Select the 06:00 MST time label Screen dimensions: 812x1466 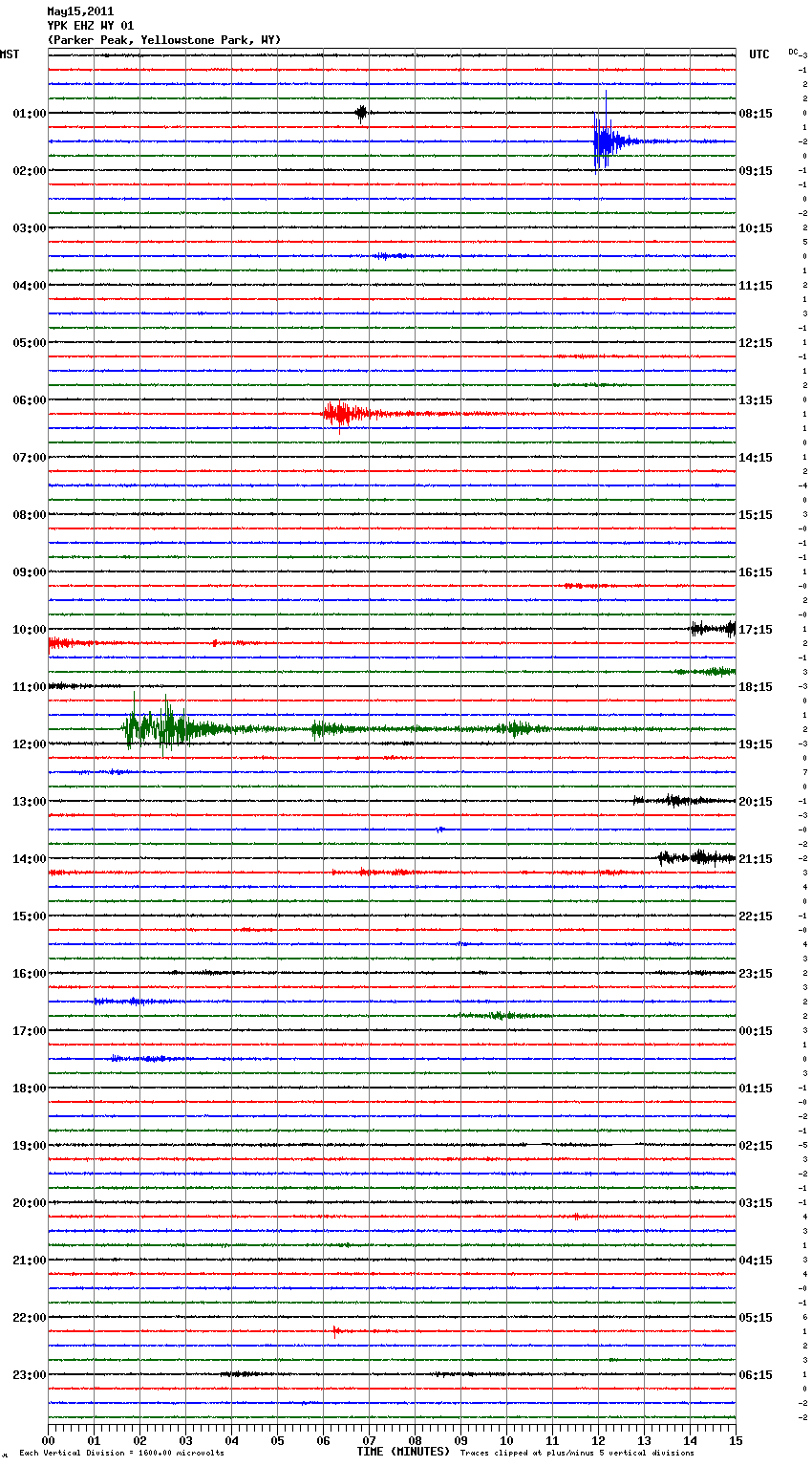tap(30, 400)
